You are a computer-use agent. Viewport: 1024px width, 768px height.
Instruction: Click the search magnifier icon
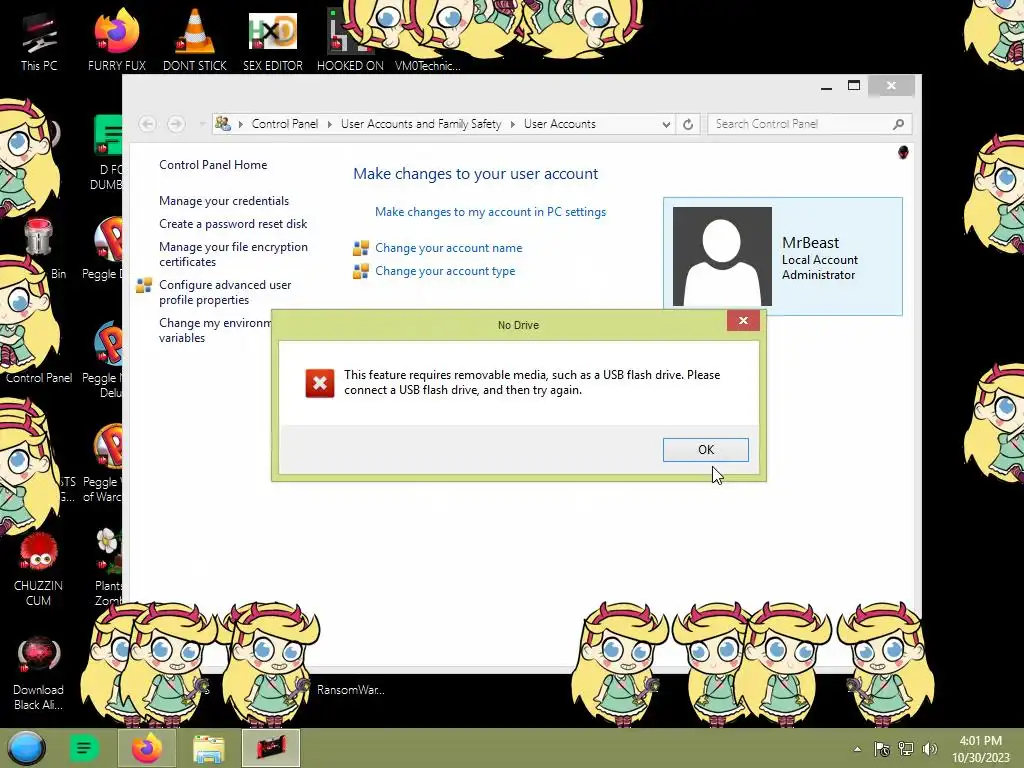(x=899, y=124)
